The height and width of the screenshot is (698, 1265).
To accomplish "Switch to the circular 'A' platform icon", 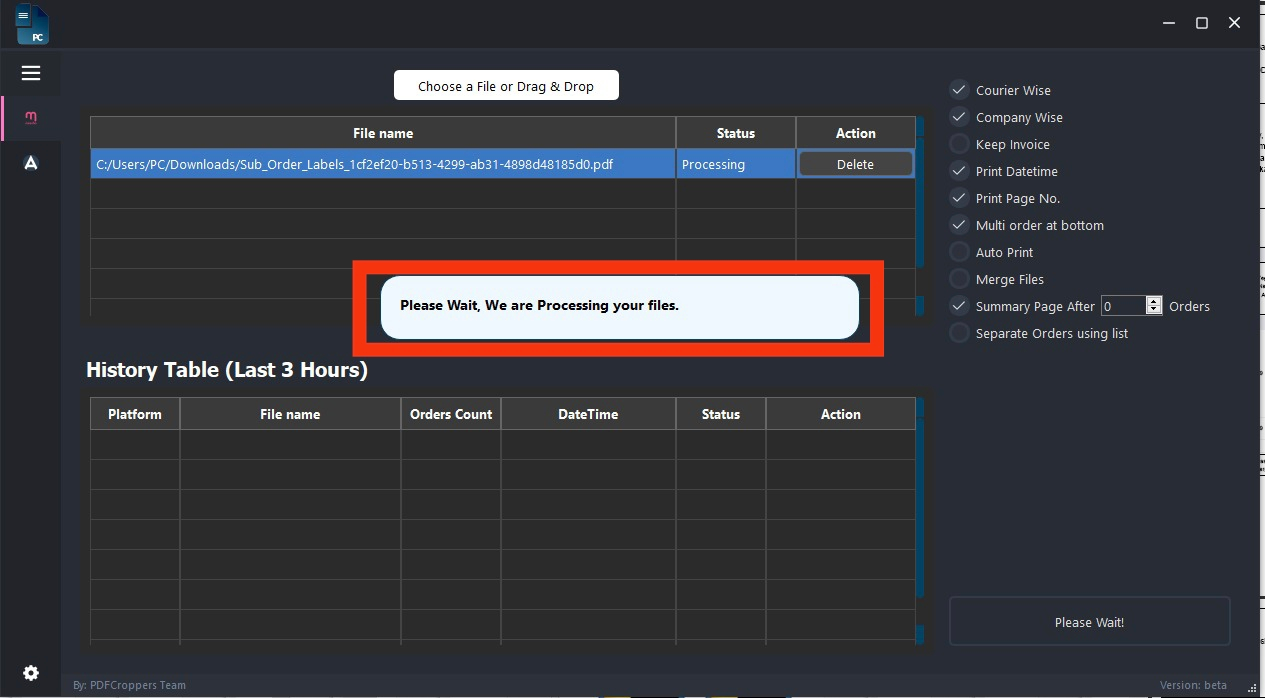I will (31, 163).
